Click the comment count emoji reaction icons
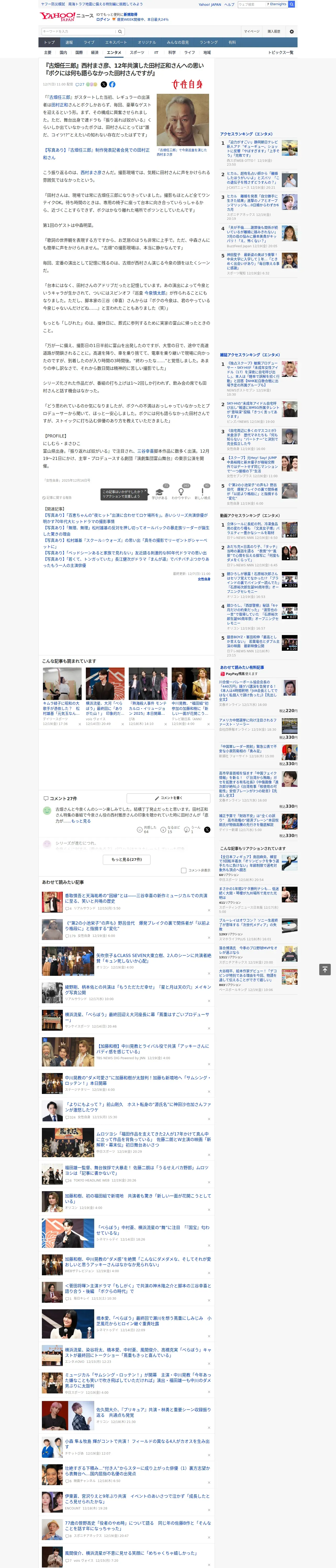 click(x=92, y=85)
